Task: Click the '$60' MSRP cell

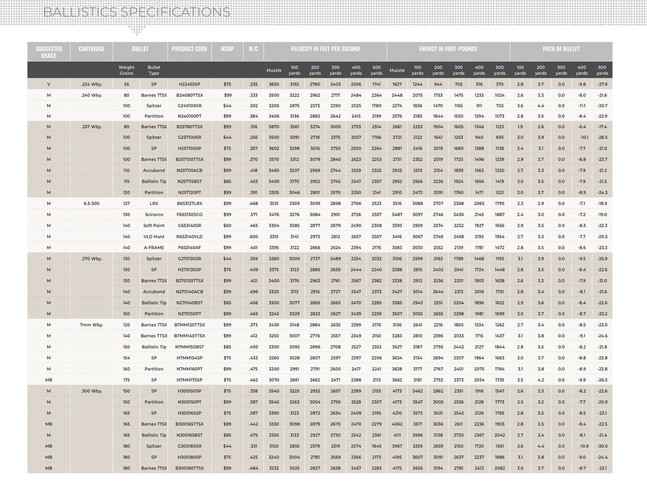Action: (227, 226)
